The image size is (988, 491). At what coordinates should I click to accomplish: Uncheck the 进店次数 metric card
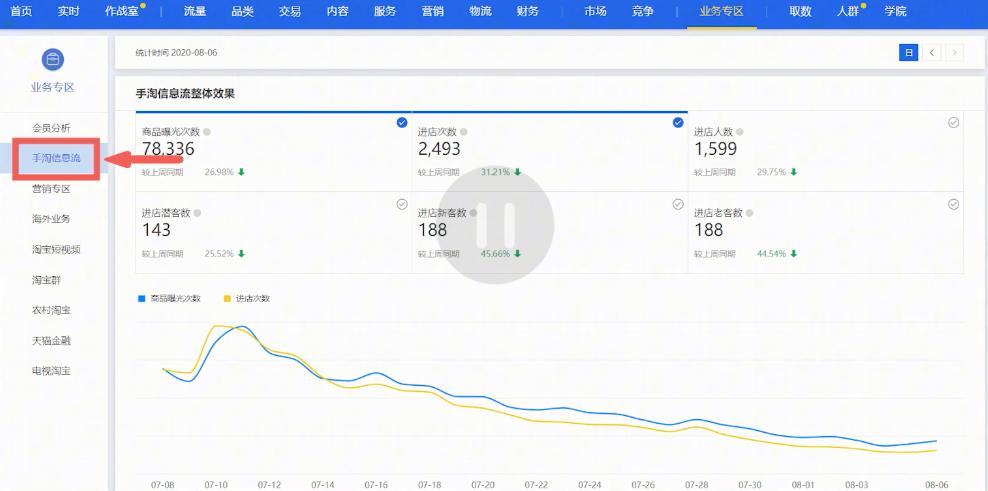pos(678,122)
